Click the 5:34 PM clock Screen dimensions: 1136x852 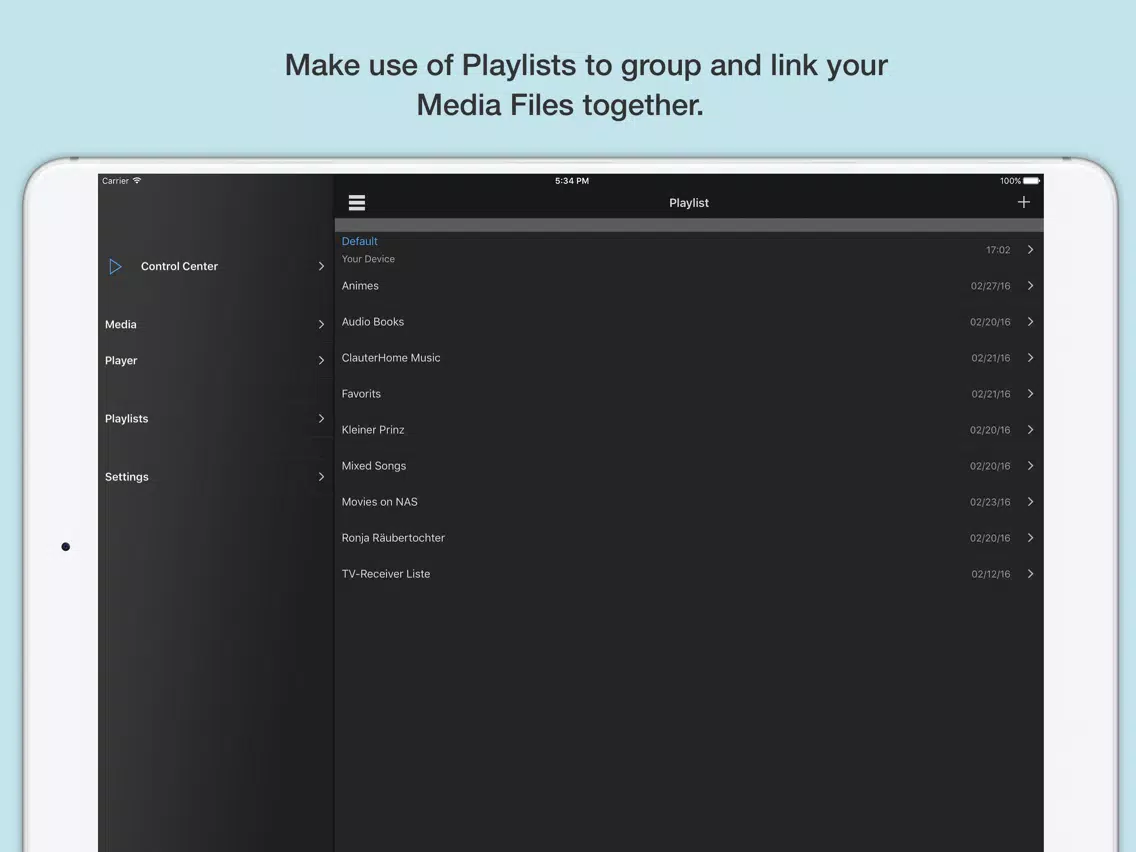tap(572, 181)
